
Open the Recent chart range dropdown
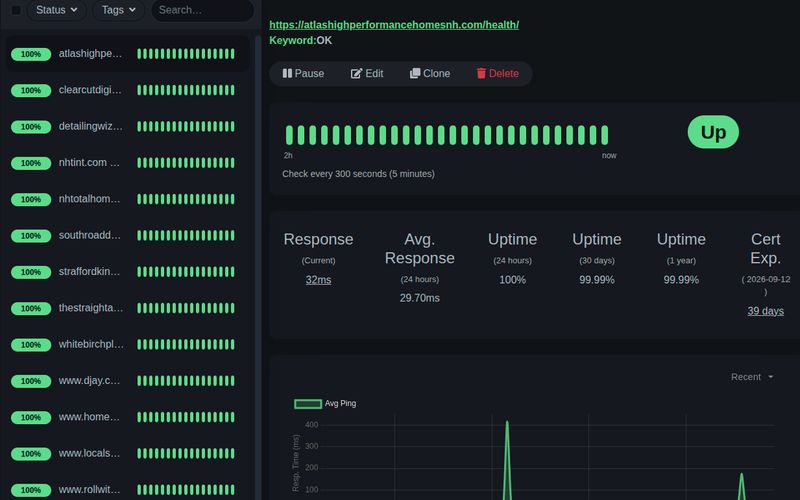point(752,377)
